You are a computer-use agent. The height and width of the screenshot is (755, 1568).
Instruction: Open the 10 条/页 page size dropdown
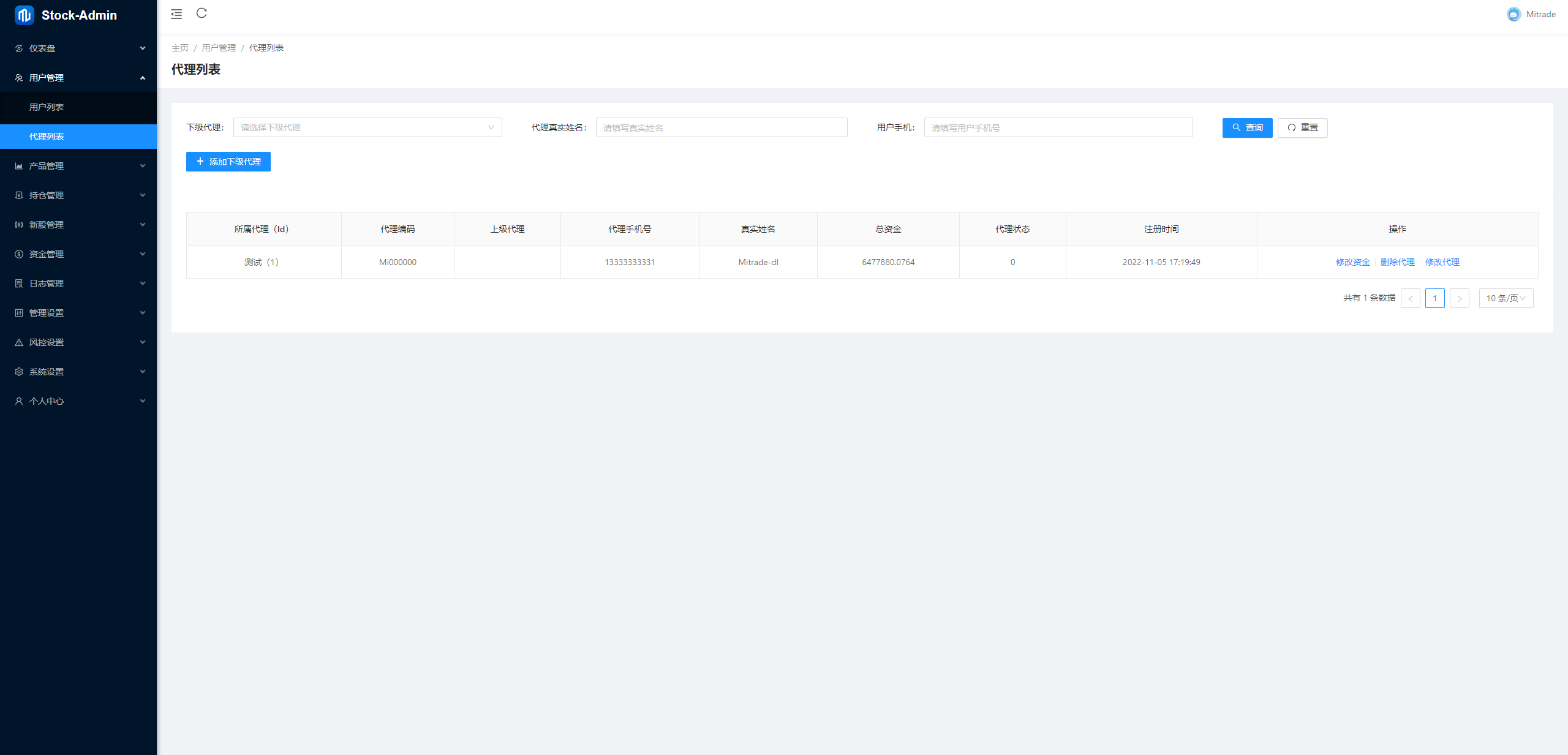(1506, 298)
